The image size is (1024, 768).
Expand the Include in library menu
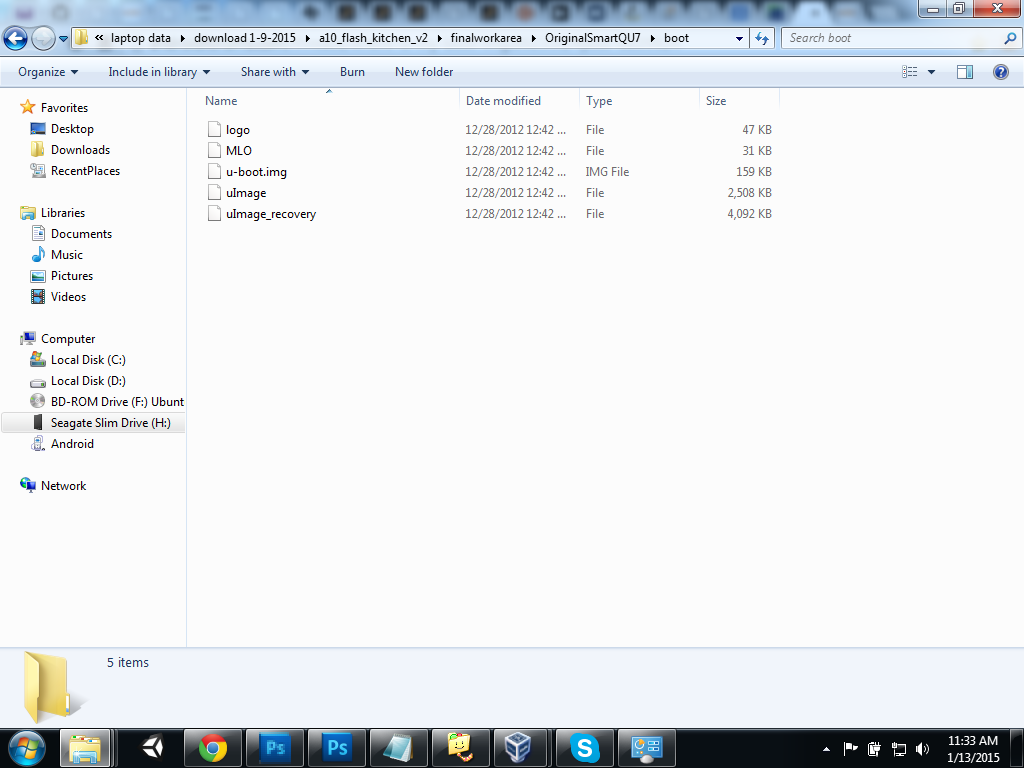(159, 72)
